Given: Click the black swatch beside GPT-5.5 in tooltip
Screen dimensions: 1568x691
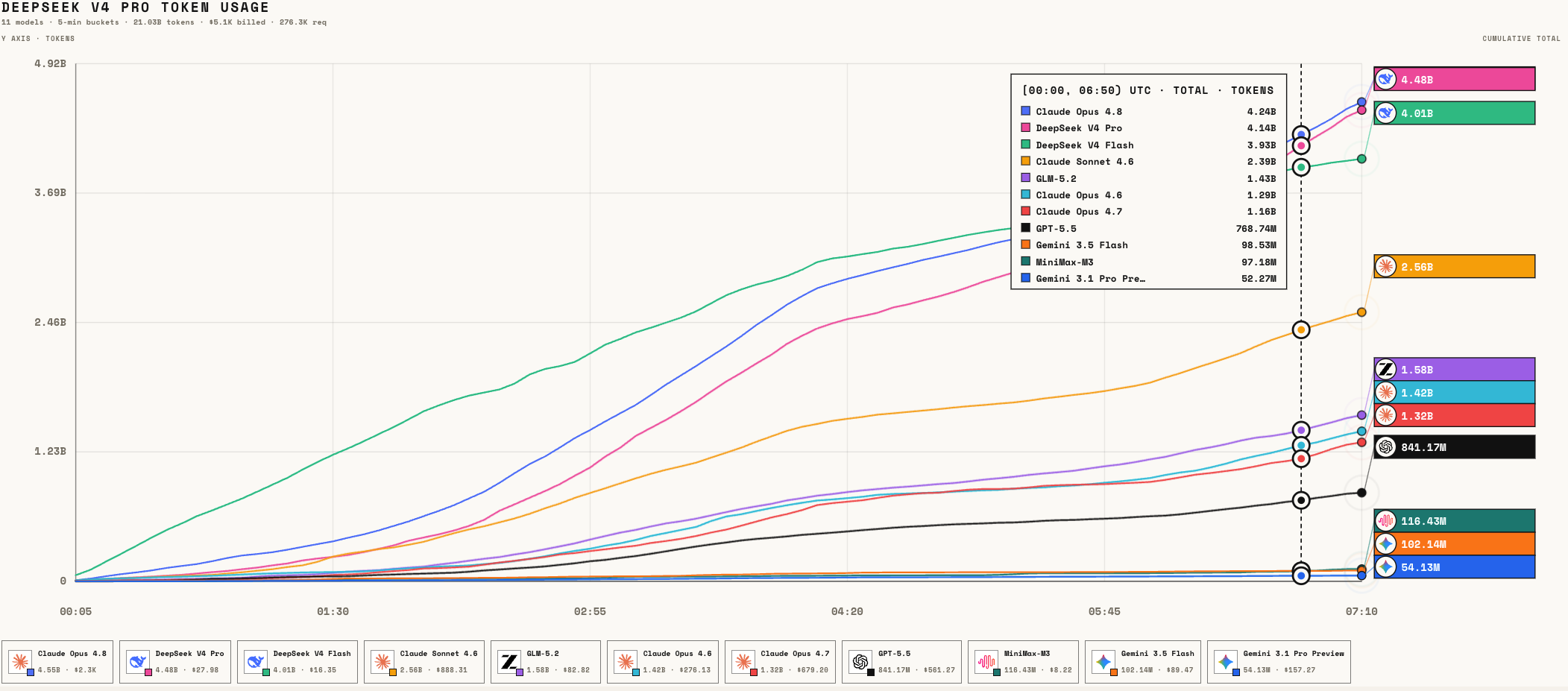Looking at the screenshot, I should point(1026,228).
